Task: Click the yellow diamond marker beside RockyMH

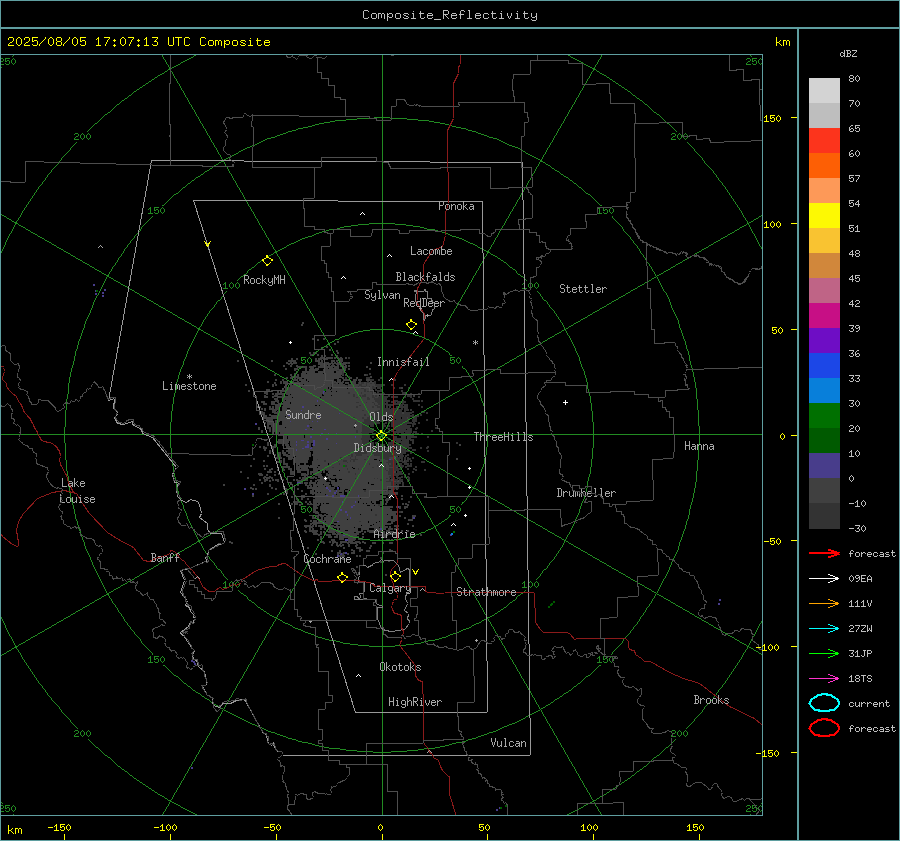Action: pos(267,261)
